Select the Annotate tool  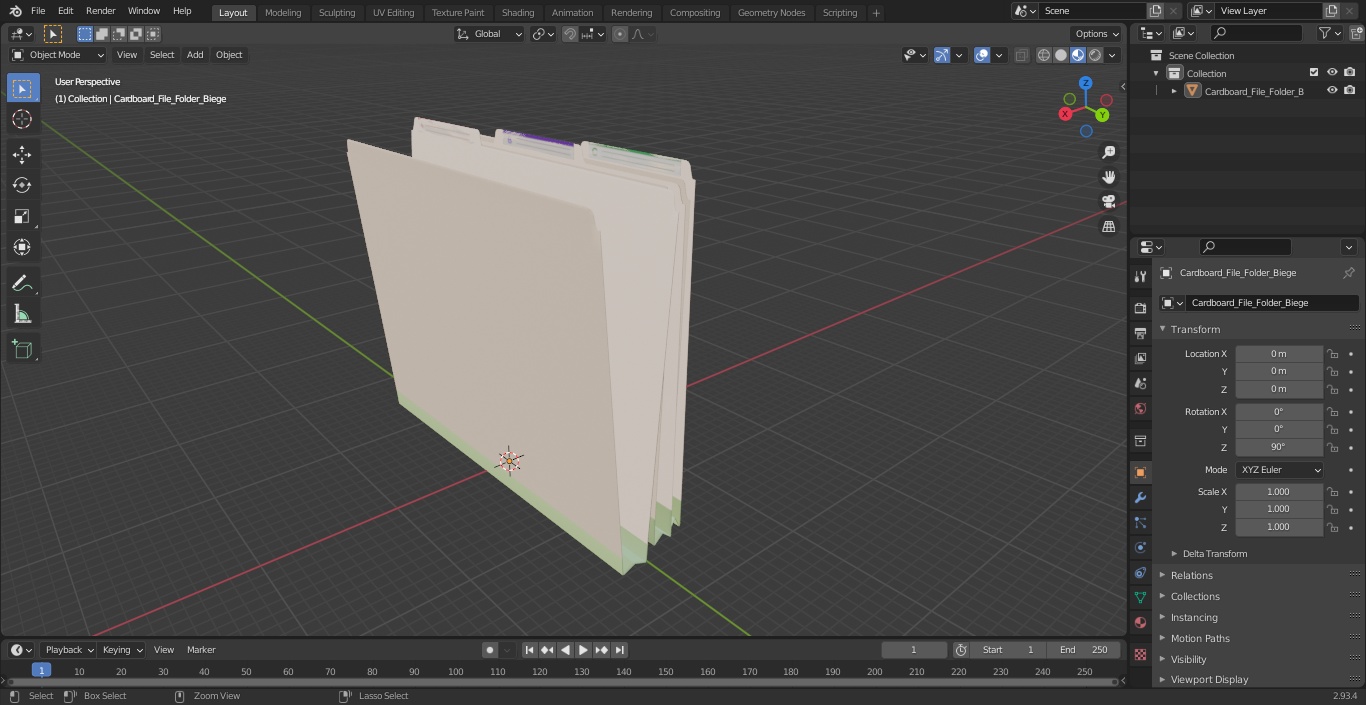pos(22,283)
